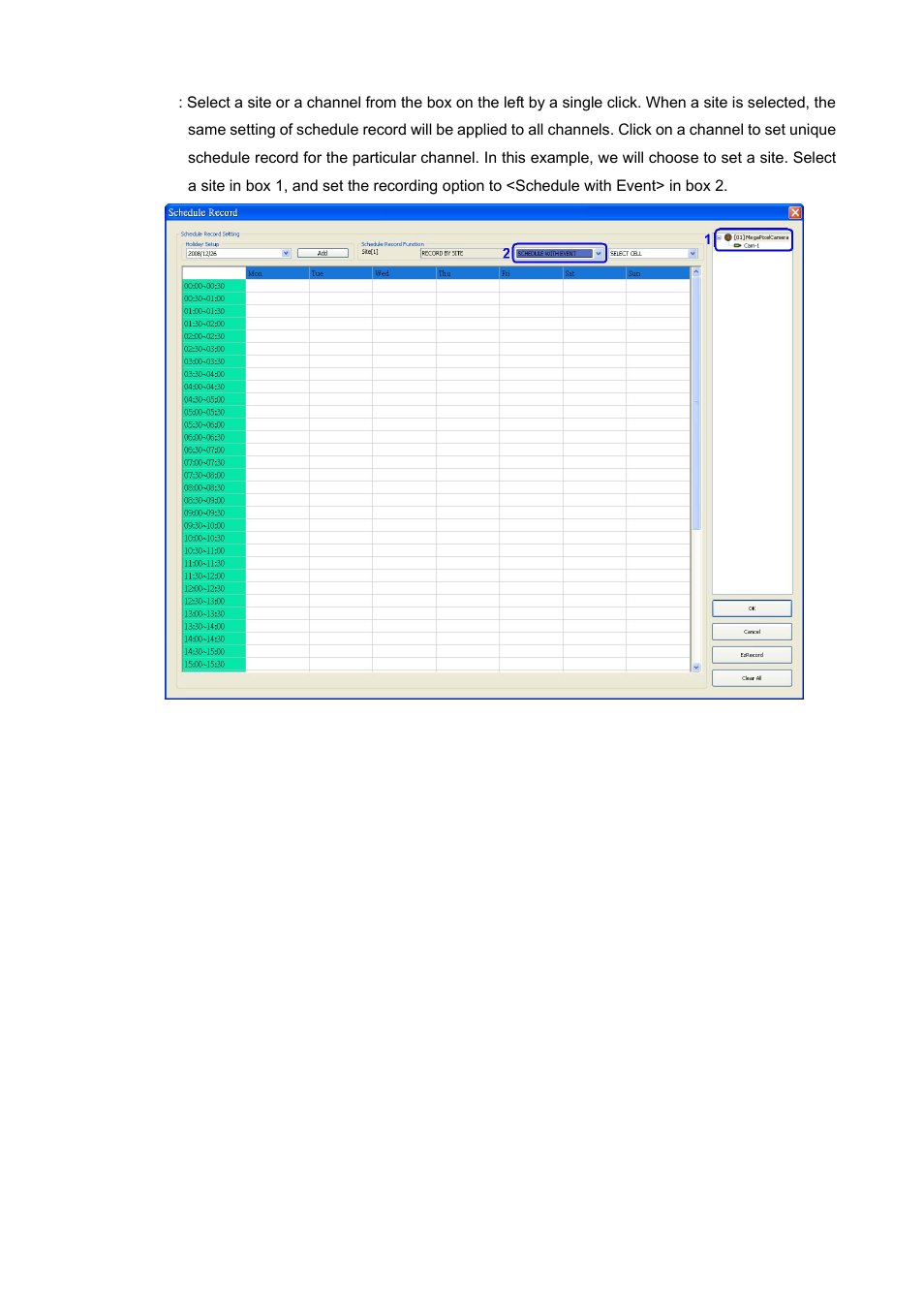Click the 00:30~01:00 time row label

pos(214,298)
